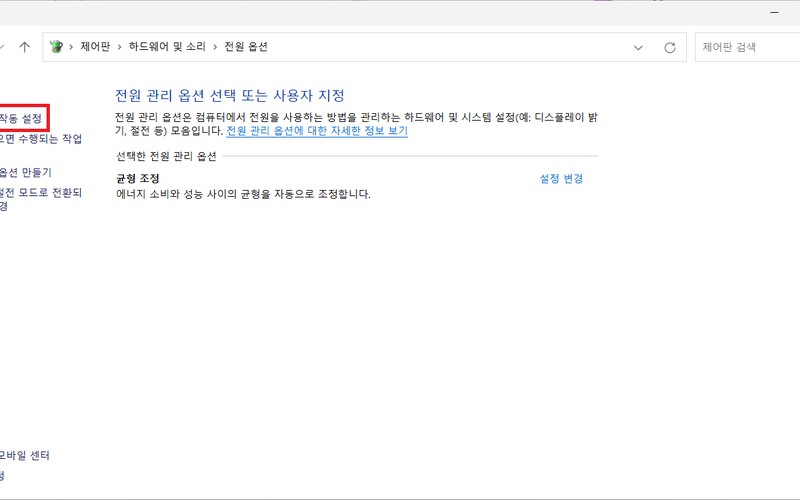Click 설정 변경 for balanced plan
Viewport: 800px width, 500px height.
tap(561, 179)
